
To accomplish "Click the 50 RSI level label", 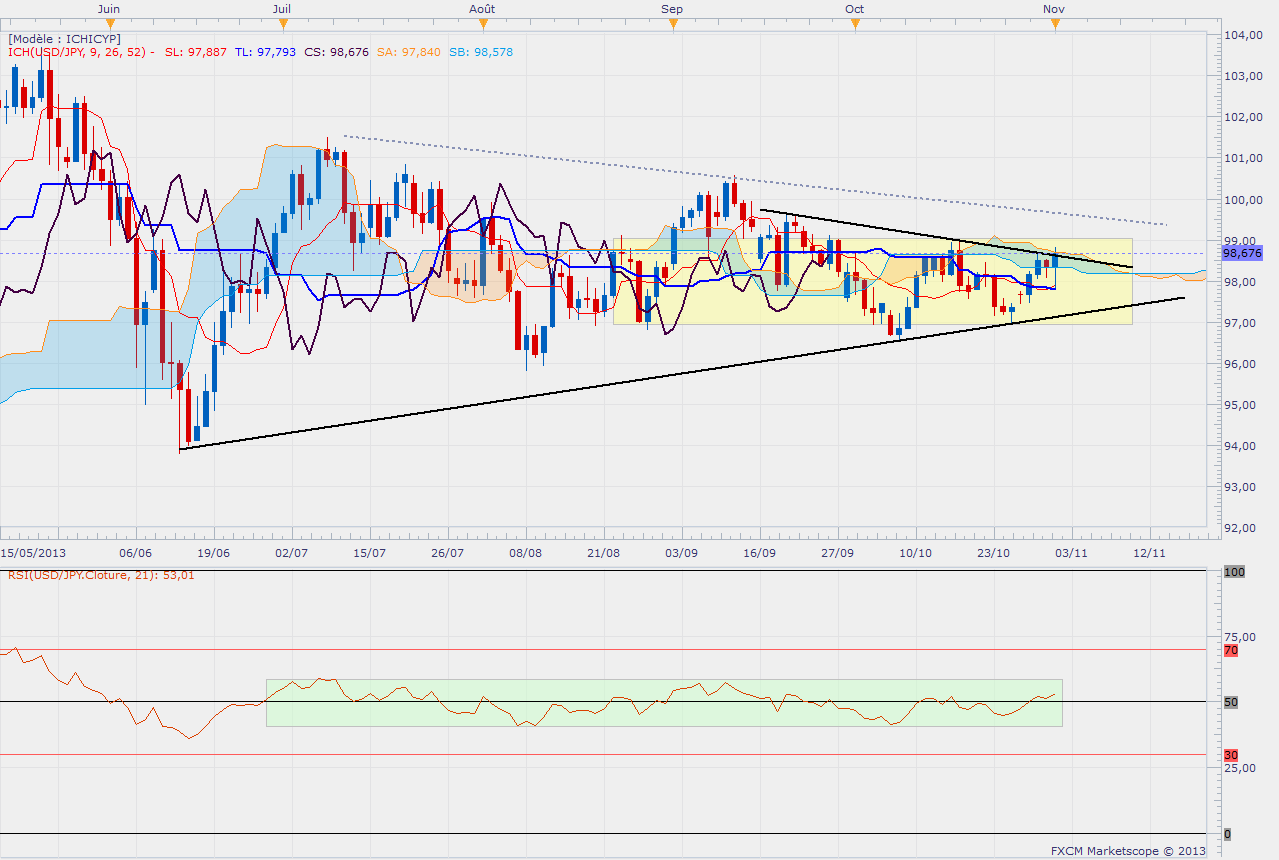I will tap(1231, 702).
